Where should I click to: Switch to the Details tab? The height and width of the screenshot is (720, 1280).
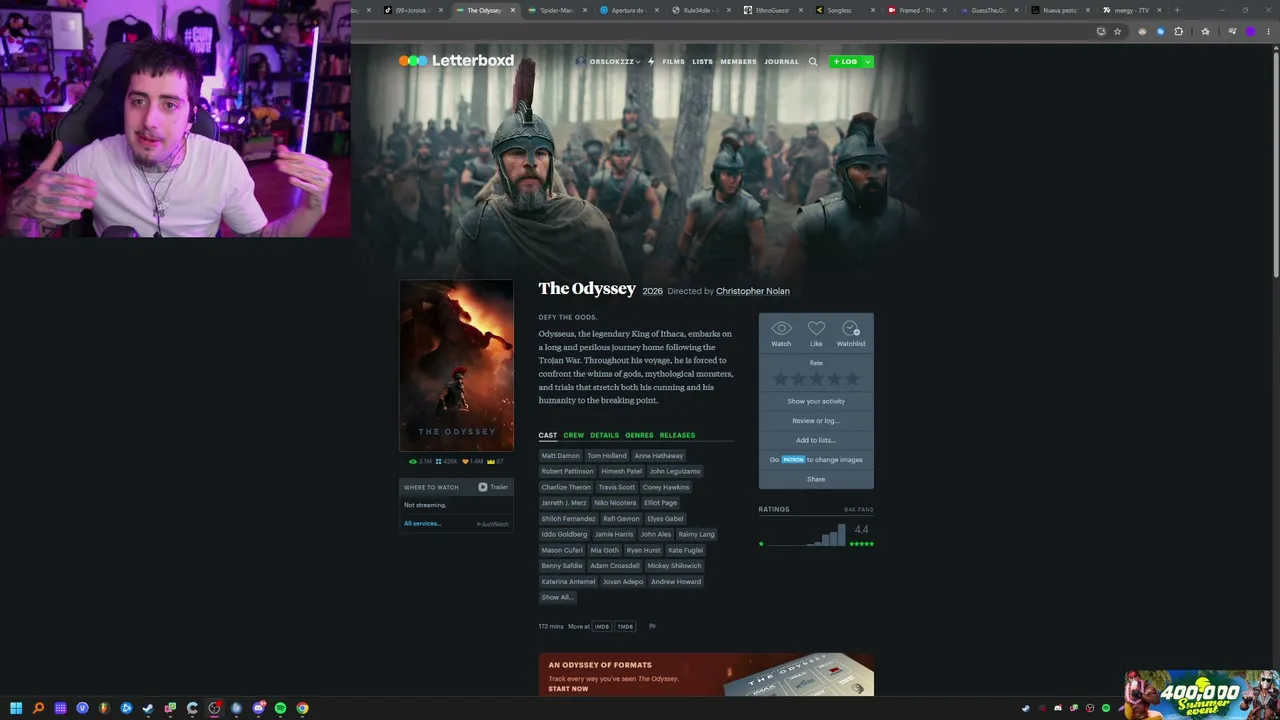pos(604,435)
